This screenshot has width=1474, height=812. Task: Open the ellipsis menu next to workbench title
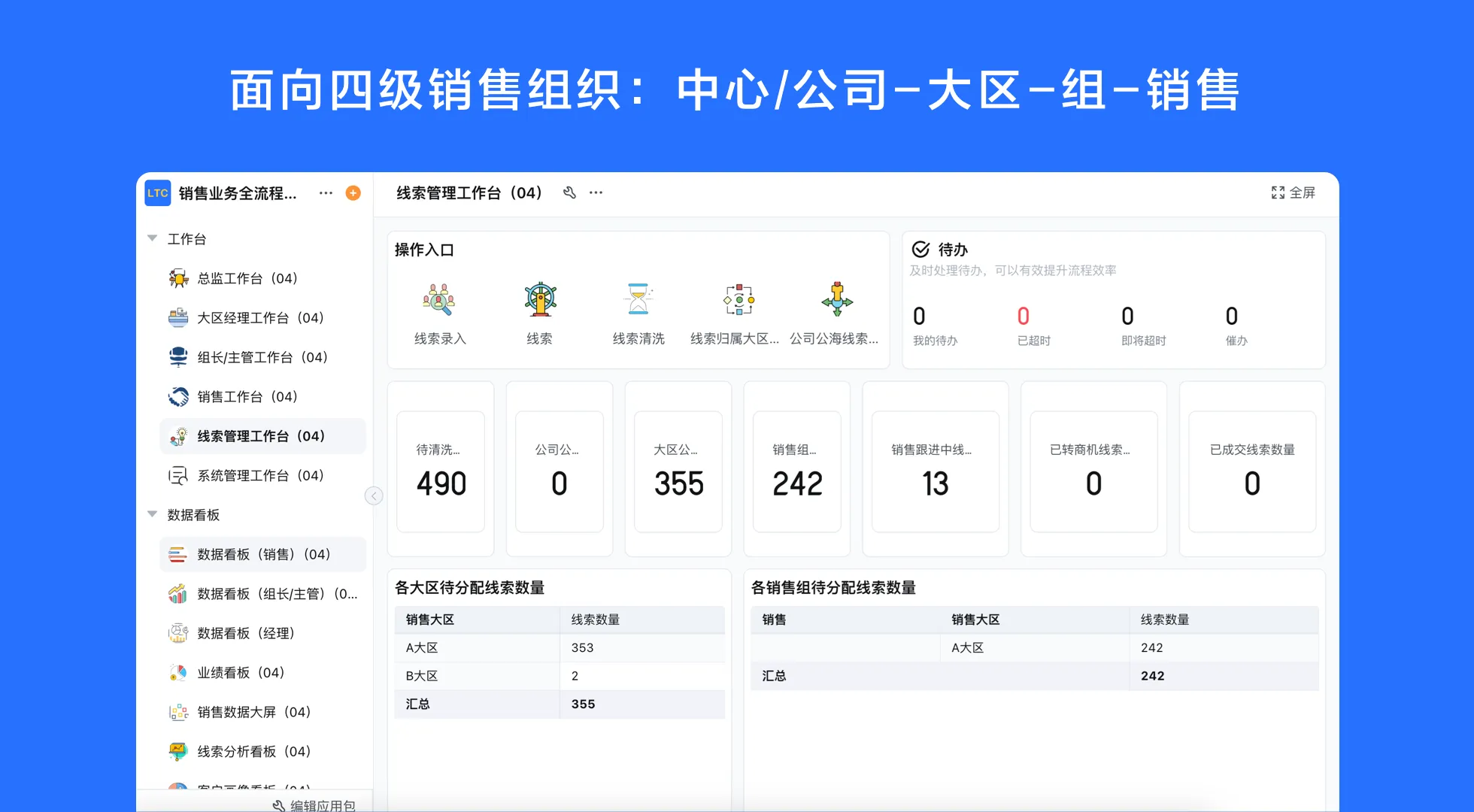tap(595, 192)
